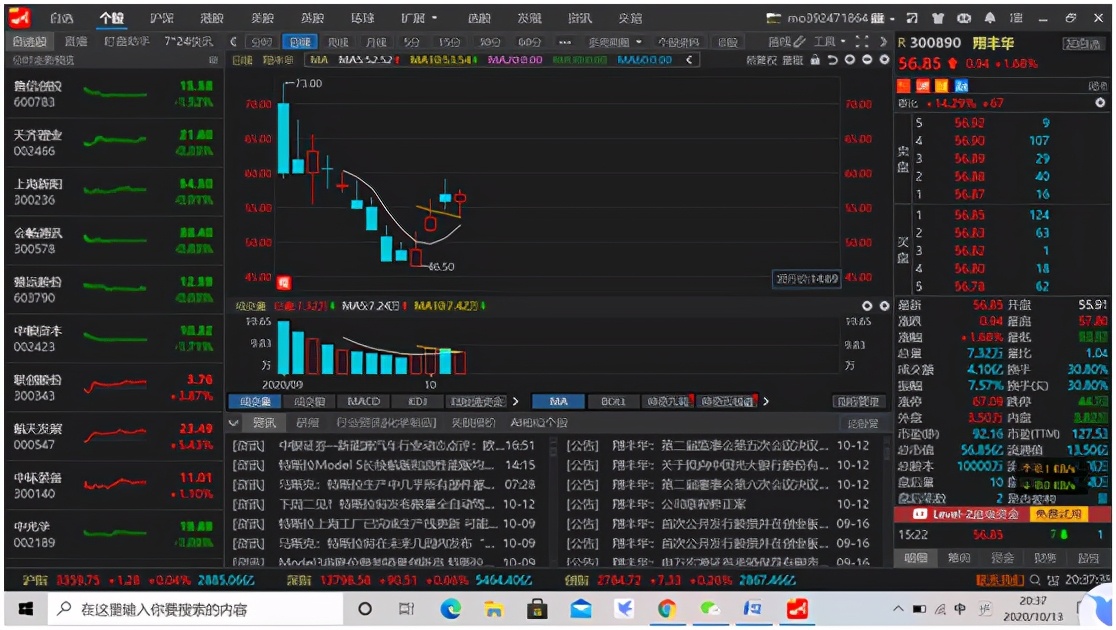1116x630 pixels.
Task: Open Cortana circle in taskbar
Action: [x=365, y=609]
